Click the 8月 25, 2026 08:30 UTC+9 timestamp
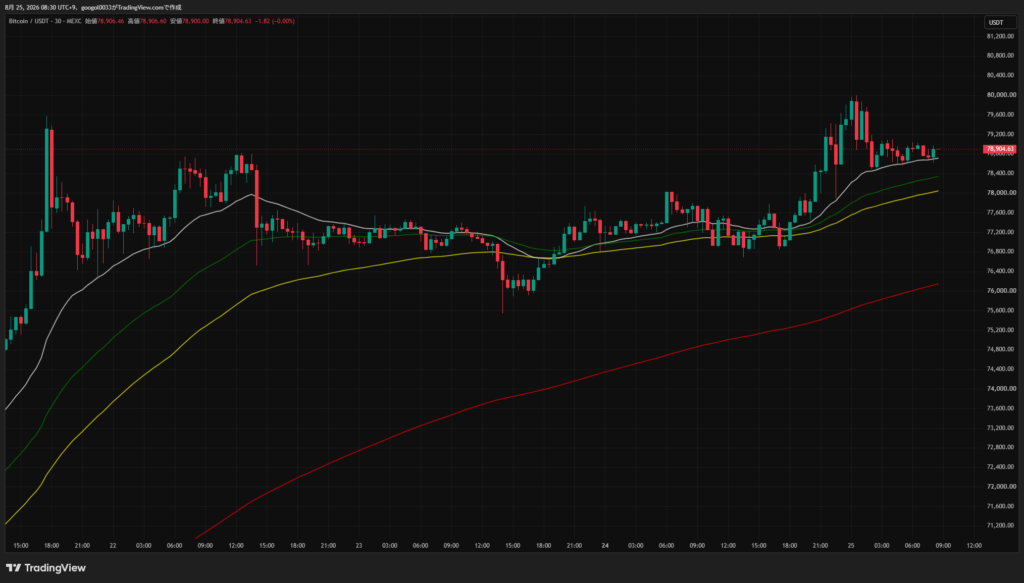The image size is (1024, 583). [x=40, y=7]
